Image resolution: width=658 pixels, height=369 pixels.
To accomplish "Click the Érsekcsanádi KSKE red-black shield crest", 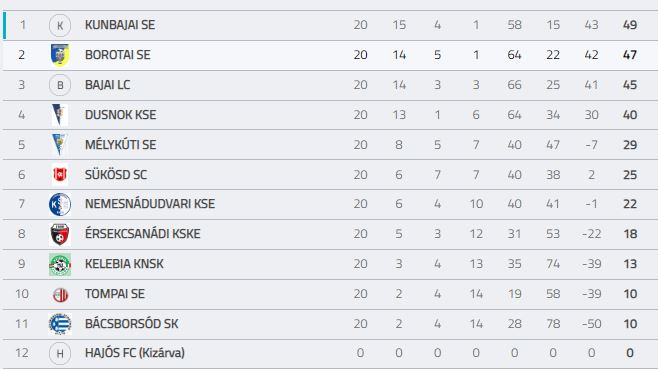I will (60, 234).
